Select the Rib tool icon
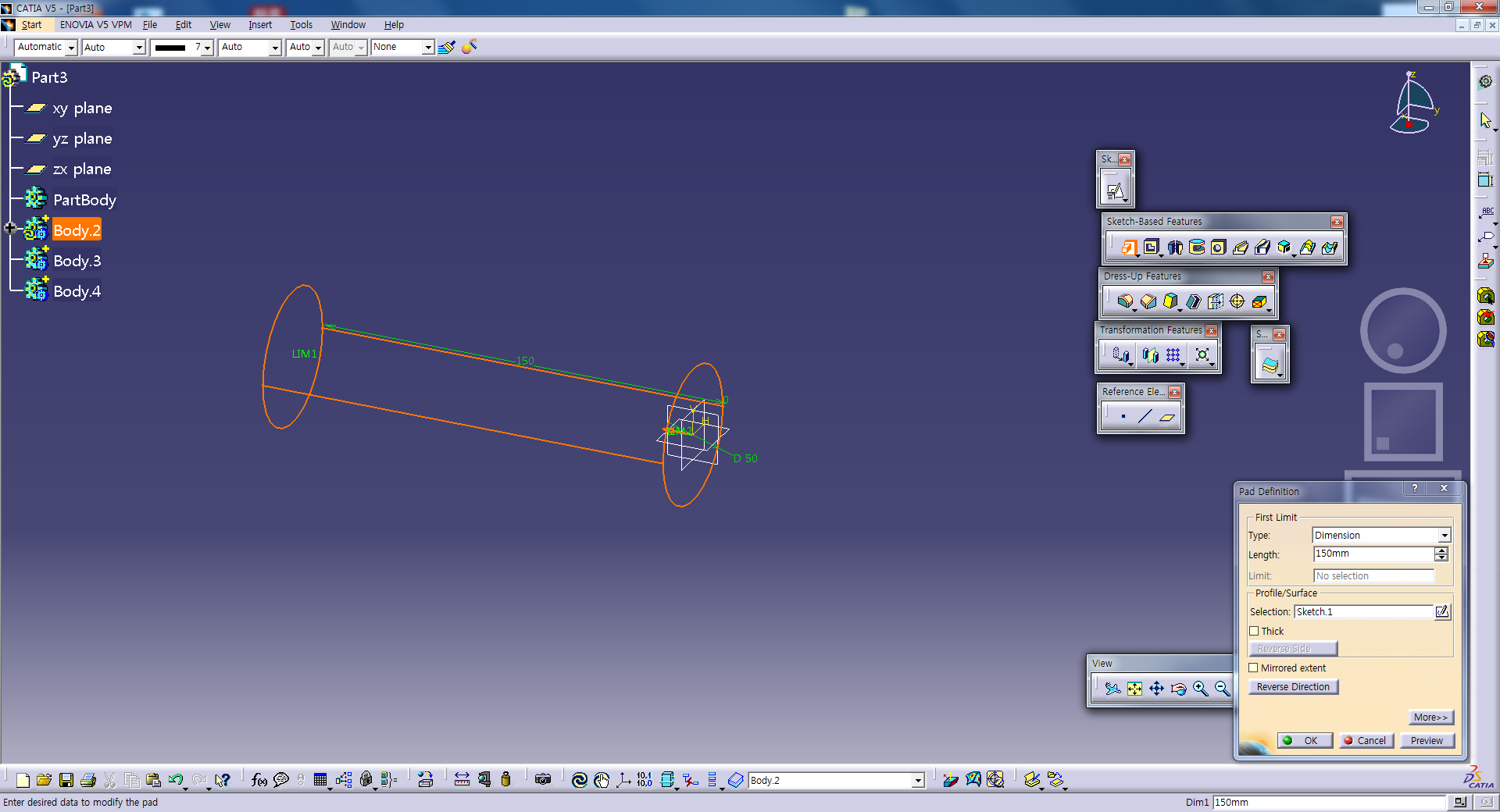Screen dimensions: 1500x812 click(x=1241, y=248)
